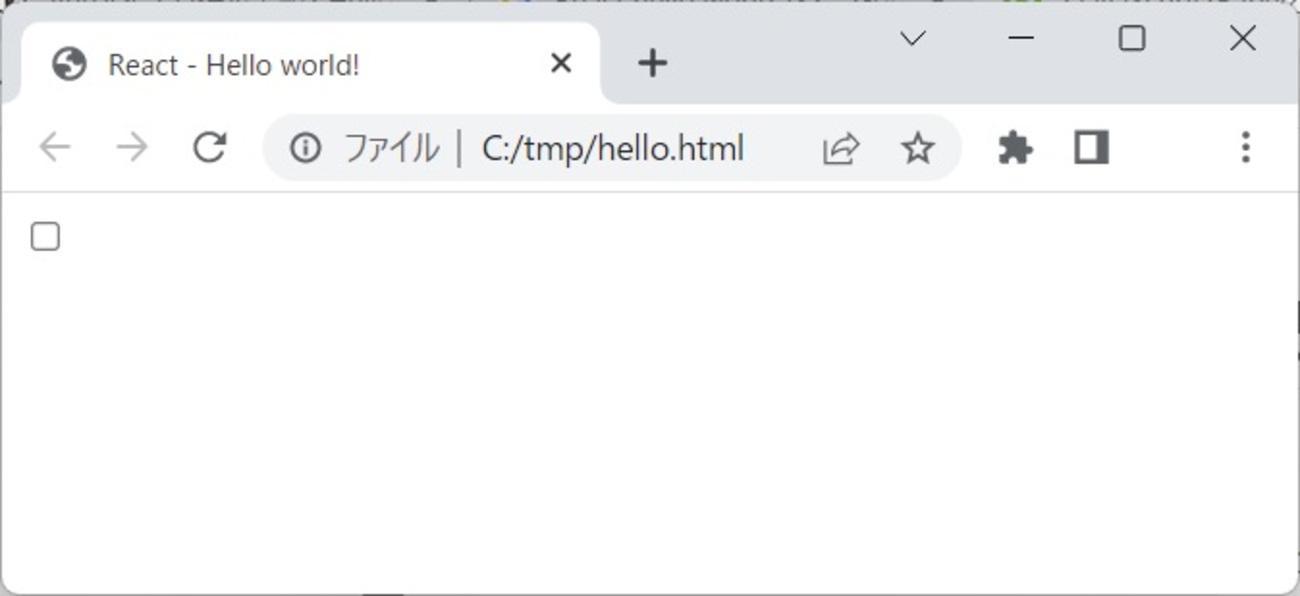The height and width of the screenshot is (596, 1300).
Task: Click the 'ファイル' label in address bar
Action: click(391, 149)
